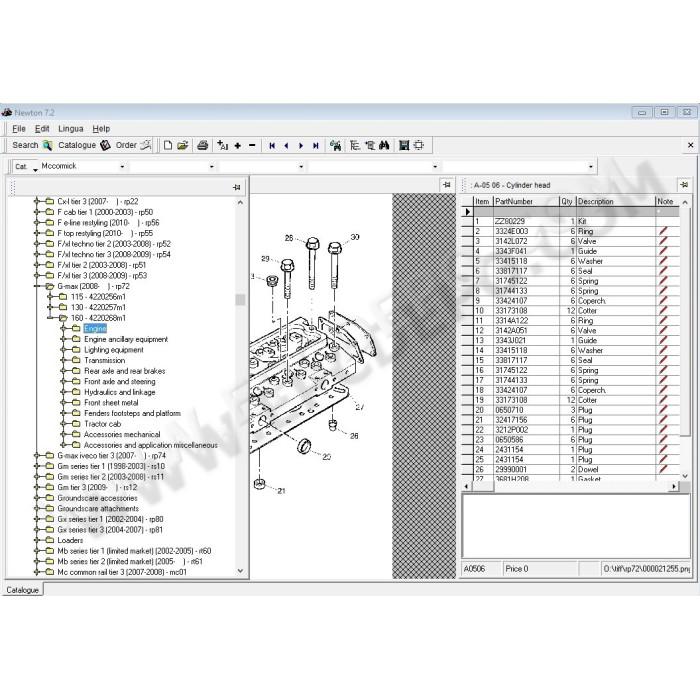700x700 pixels.
Task: Click parts table vertical scroll down arrow
Action: [685, 476]
